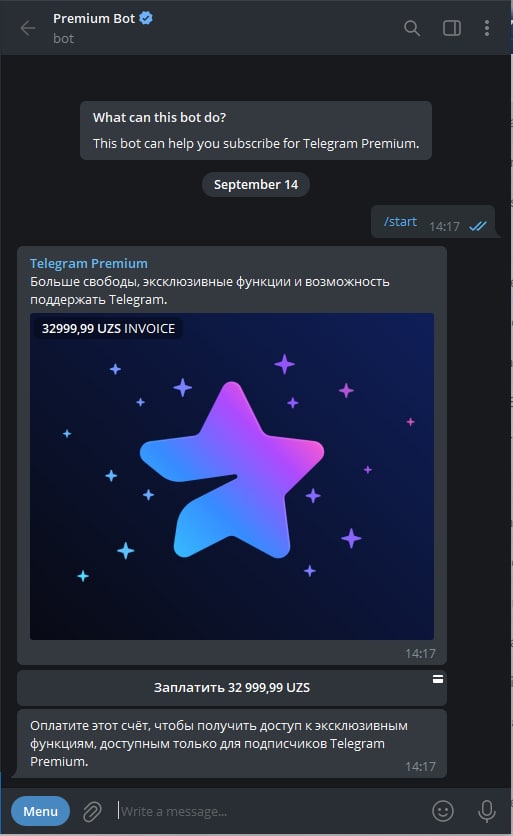Go back using the arrow icon

coord(28,28)
